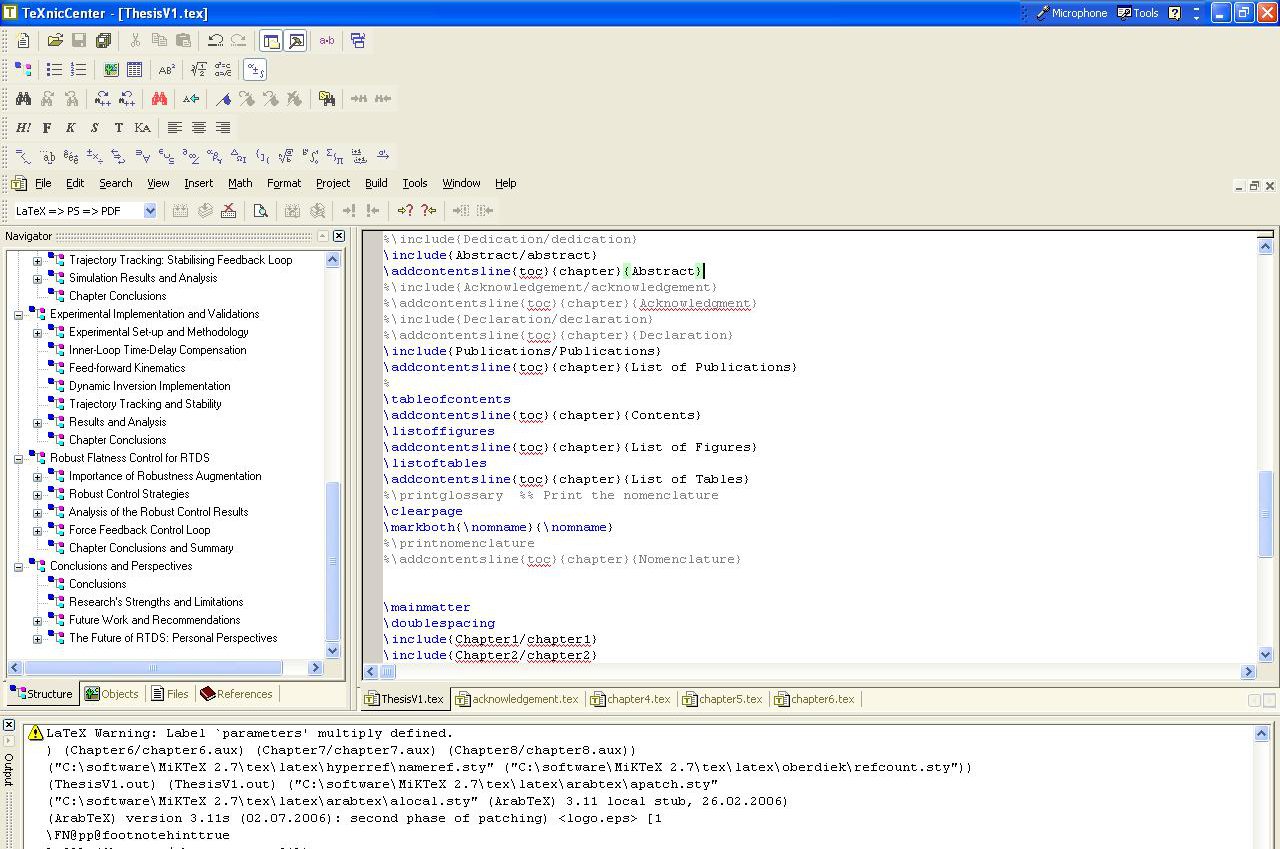This screenshot has width=1280, height=849.
Task: Switch to chapter6.tex tab
Action: tap(815, 699)
